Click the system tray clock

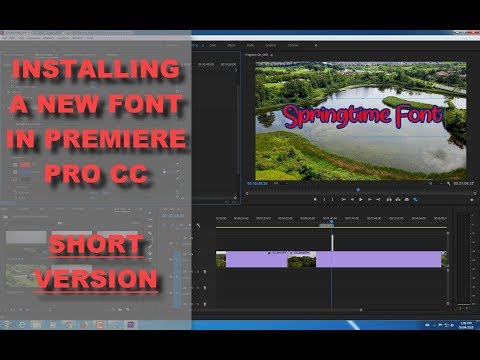[x=466, y=325]
